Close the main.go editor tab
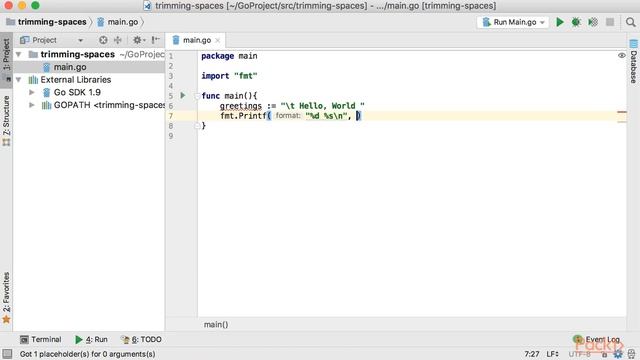This screenshot has height=360, width=640. [x=218, y=40]
